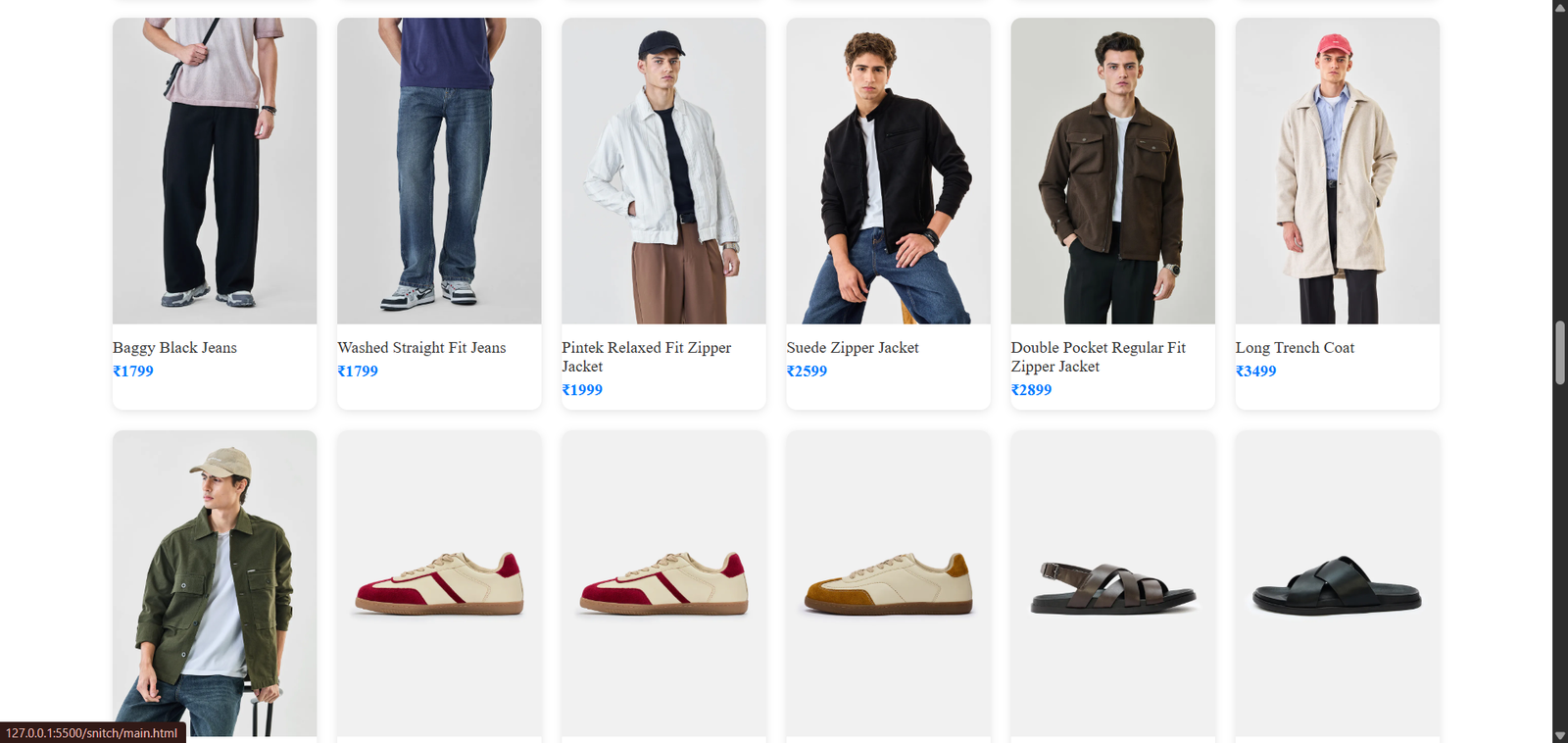Open "Double Pocket Regular Fit Zipper Jacket" title

[1098, 357]
